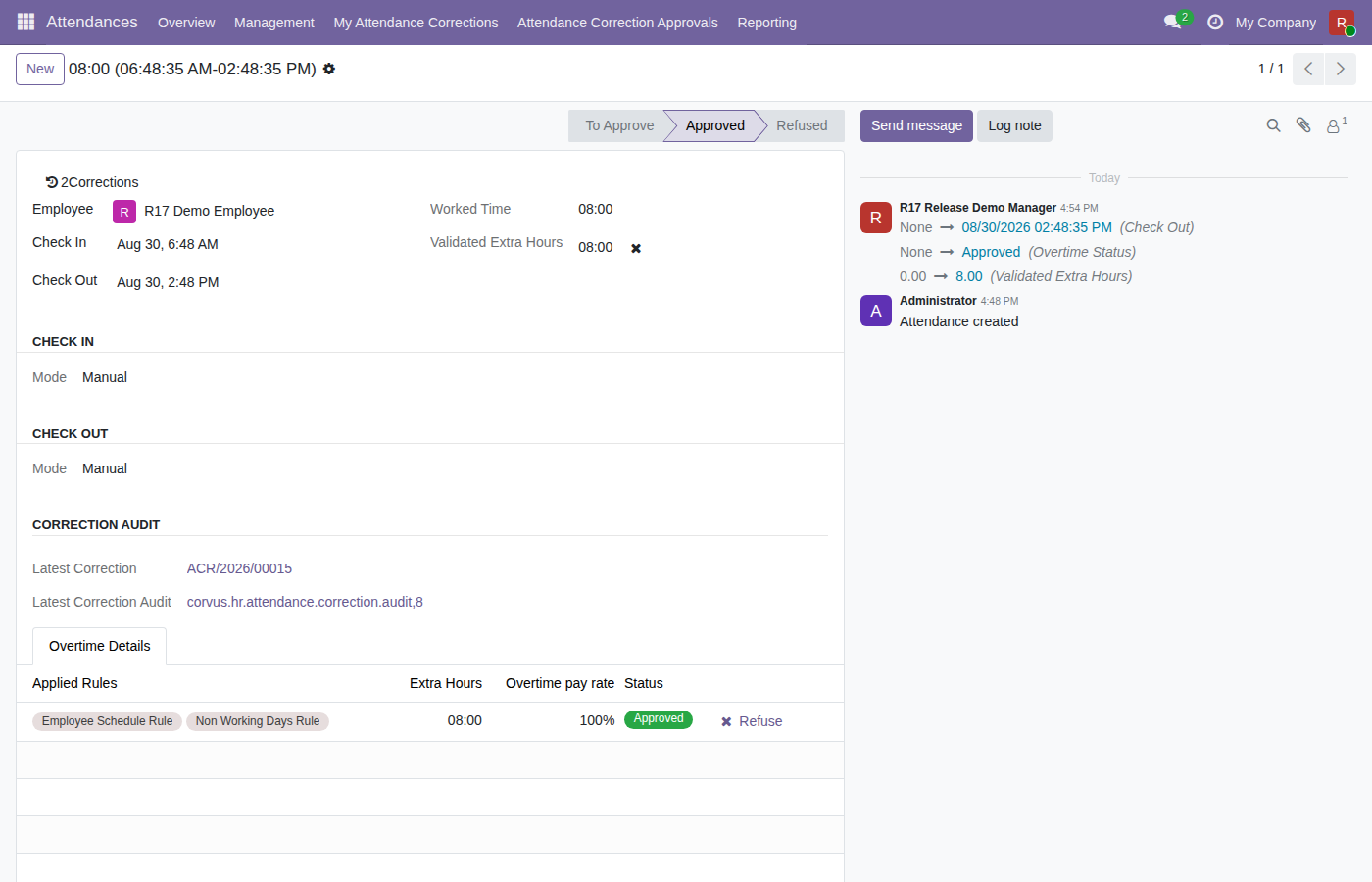Set status to Refused
Viewport: 1372px width, 882px height.
coord(802,125)
